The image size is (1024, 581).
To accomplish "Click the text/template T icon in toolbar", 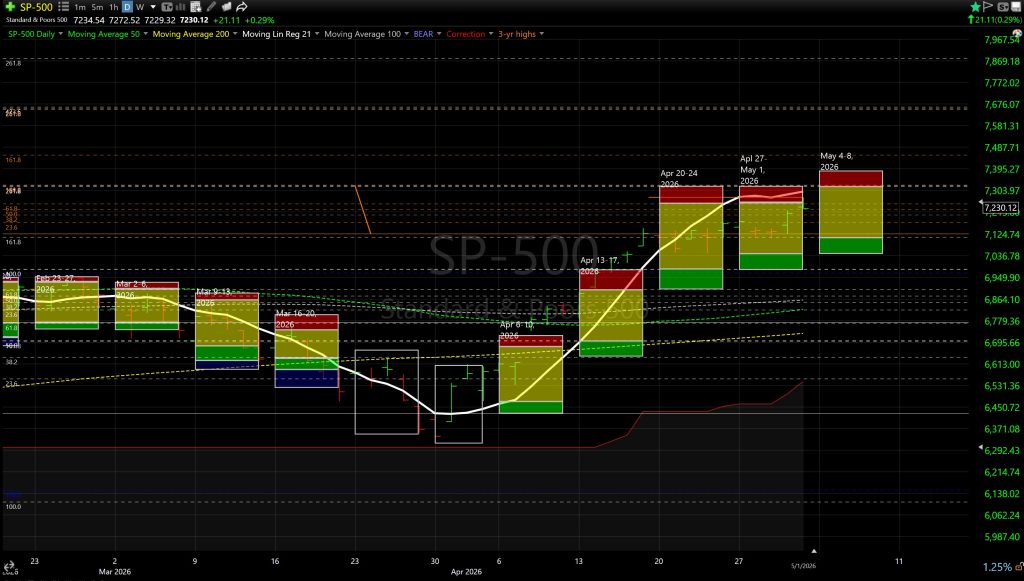I will click(167, 7).
